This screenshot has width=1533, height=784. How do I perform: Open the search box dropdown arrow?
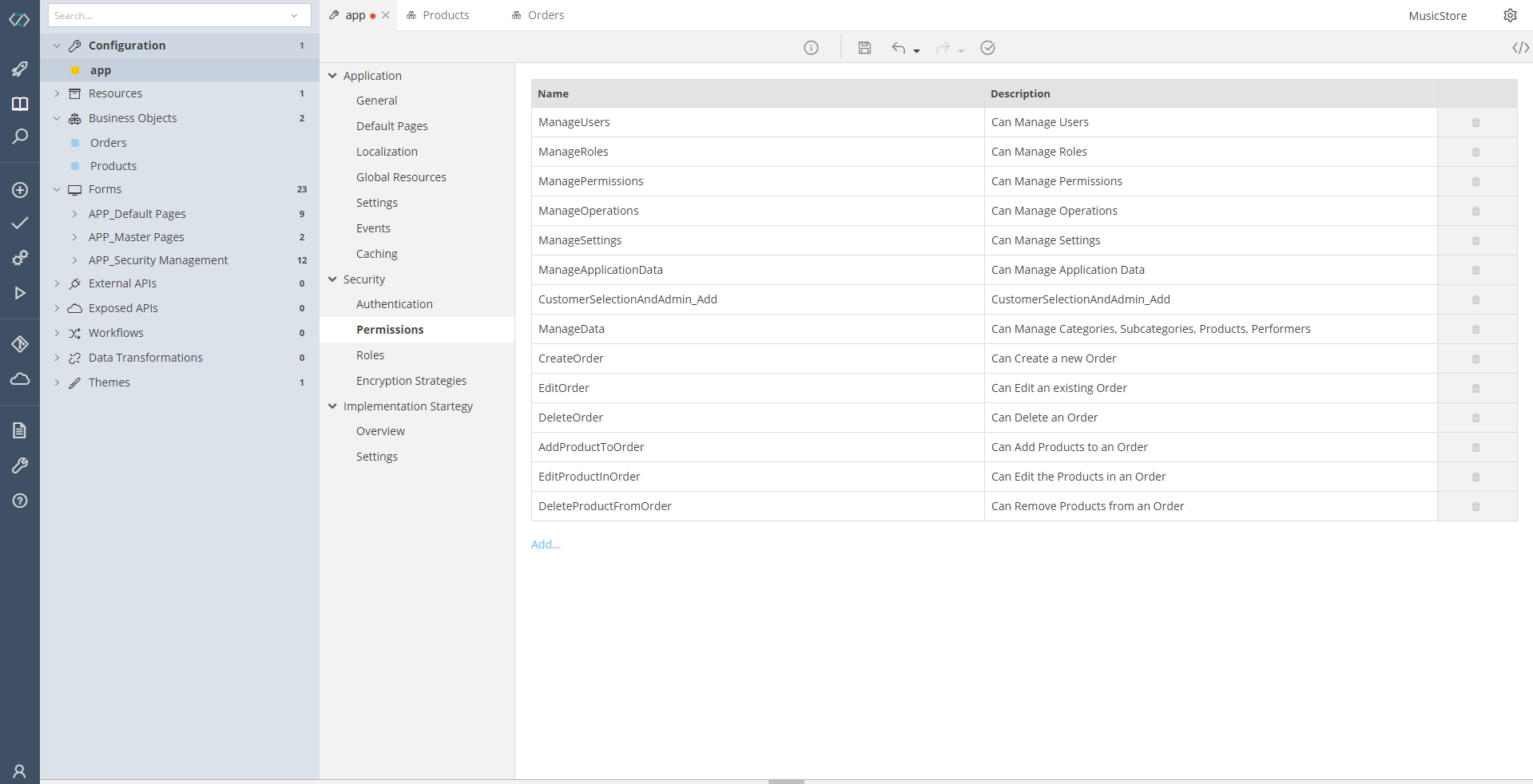[x=294, y=15]
